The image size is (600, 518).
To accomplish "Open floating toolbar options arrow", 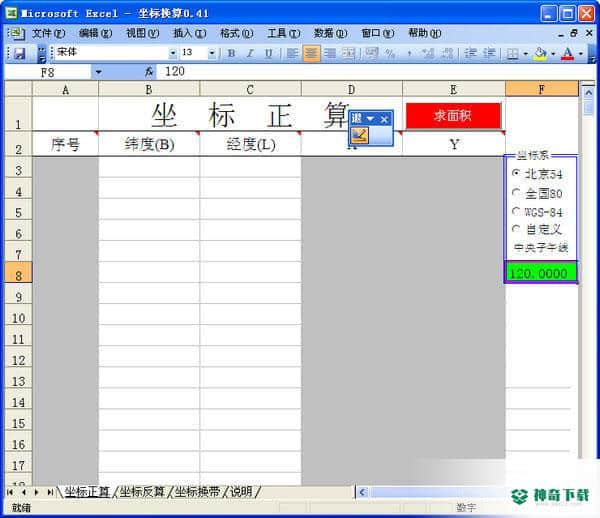I will 370,119.
